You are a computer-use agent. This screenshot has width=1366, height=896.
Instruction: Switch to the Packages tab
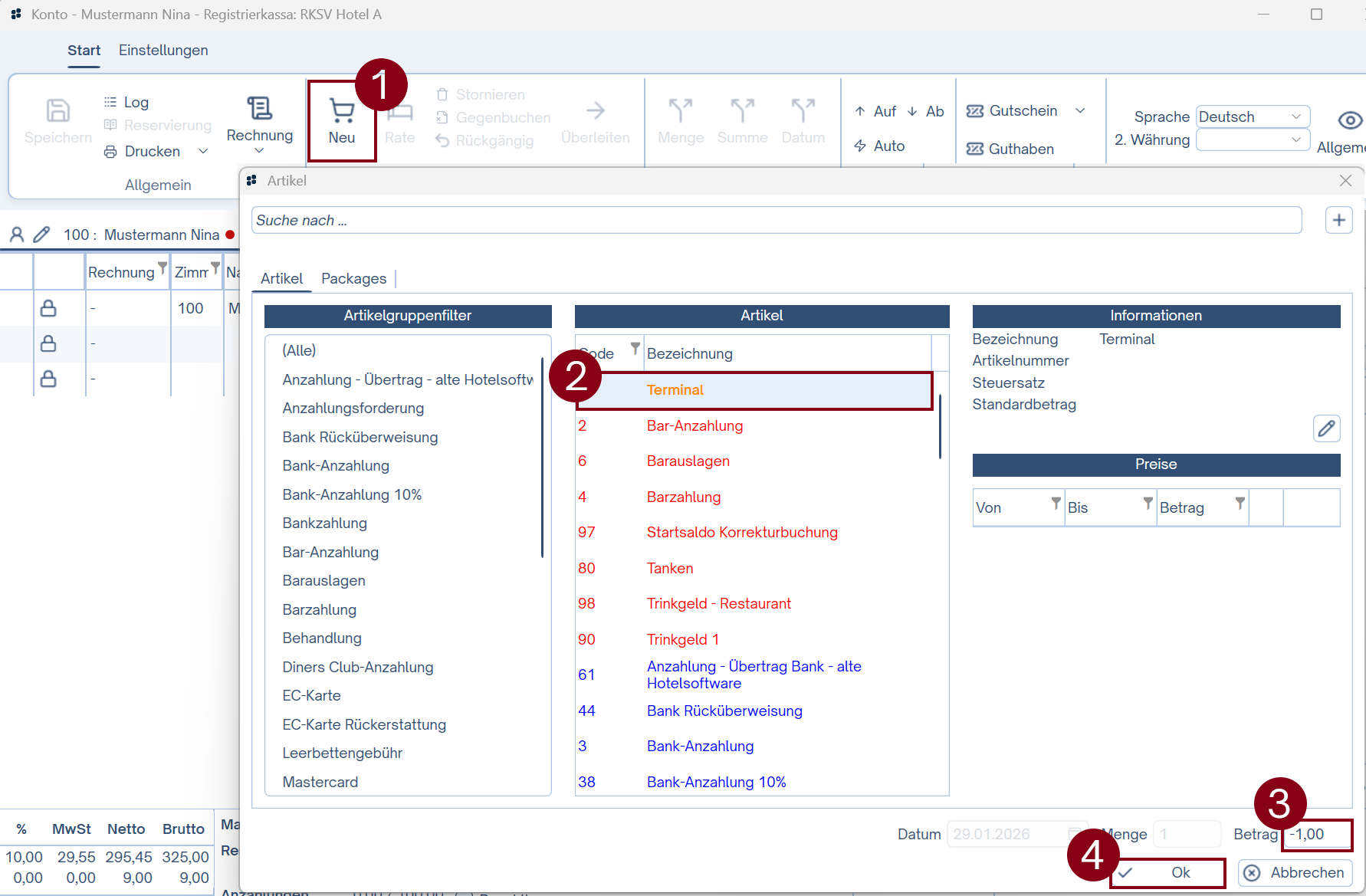tap(353, 278)
